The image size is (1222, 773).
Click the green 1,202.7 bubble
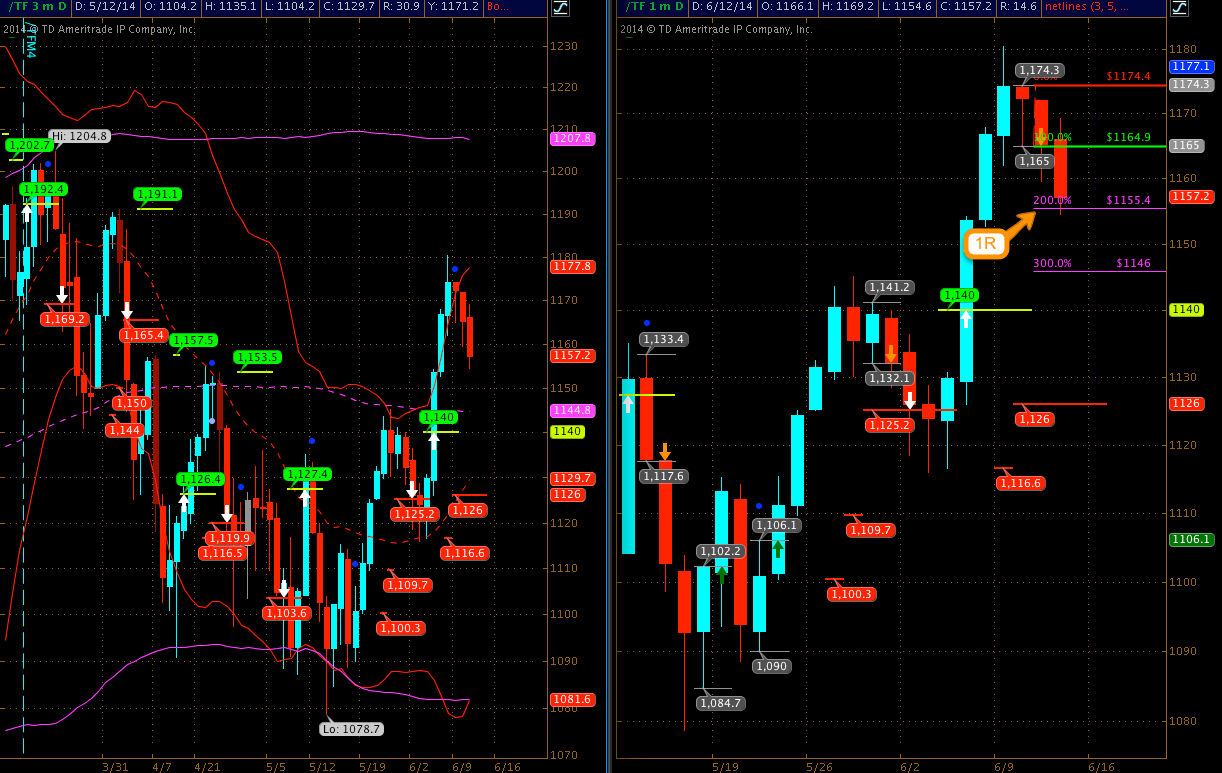click(x=29, y=145)
